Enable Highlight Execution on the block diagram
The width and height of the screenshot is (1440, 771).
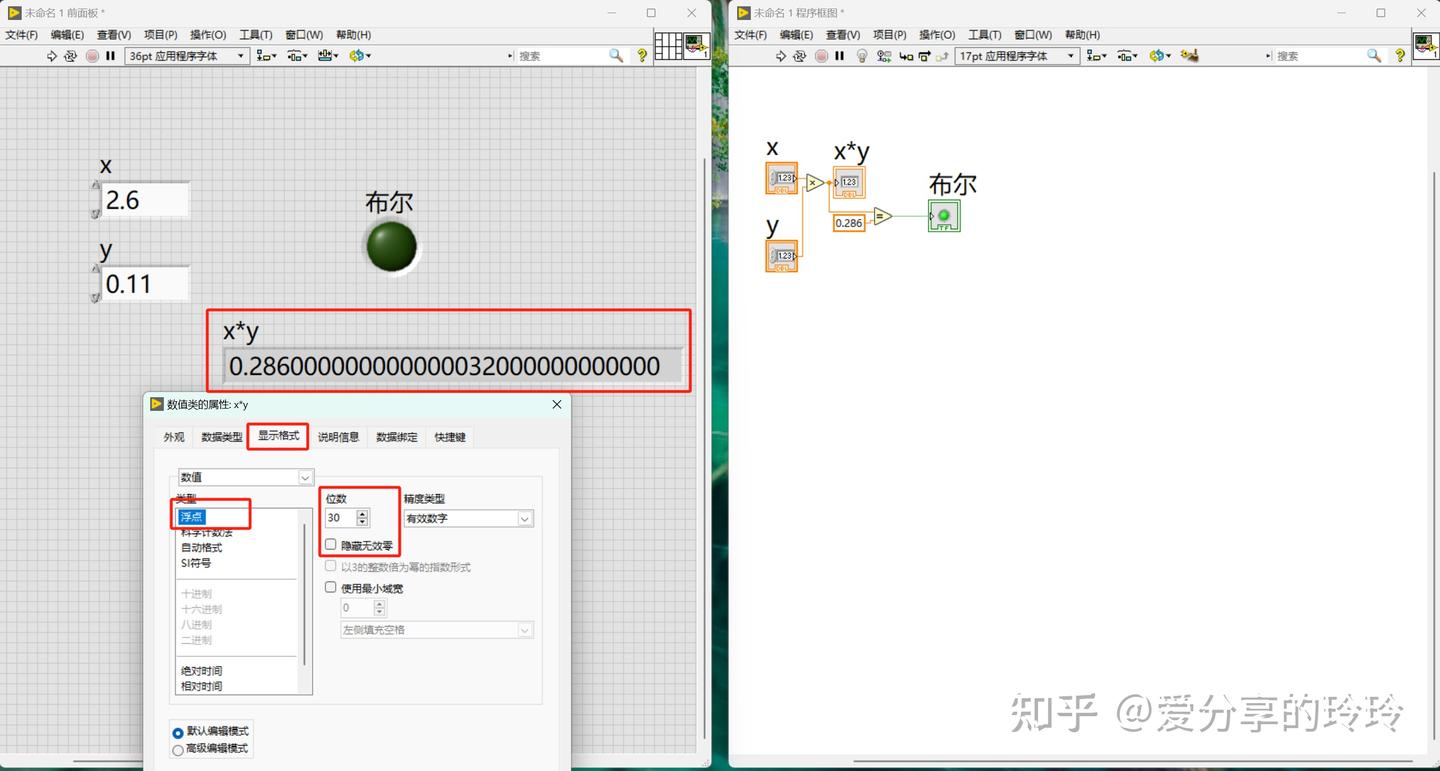[861, 55]
